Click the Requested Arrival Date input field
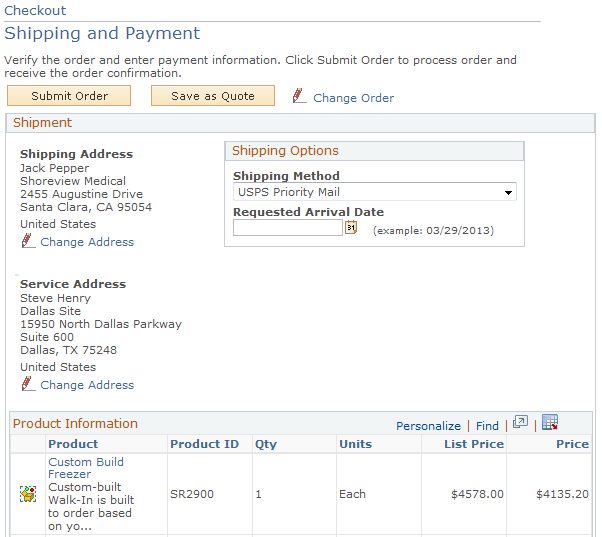 [288, 228]
